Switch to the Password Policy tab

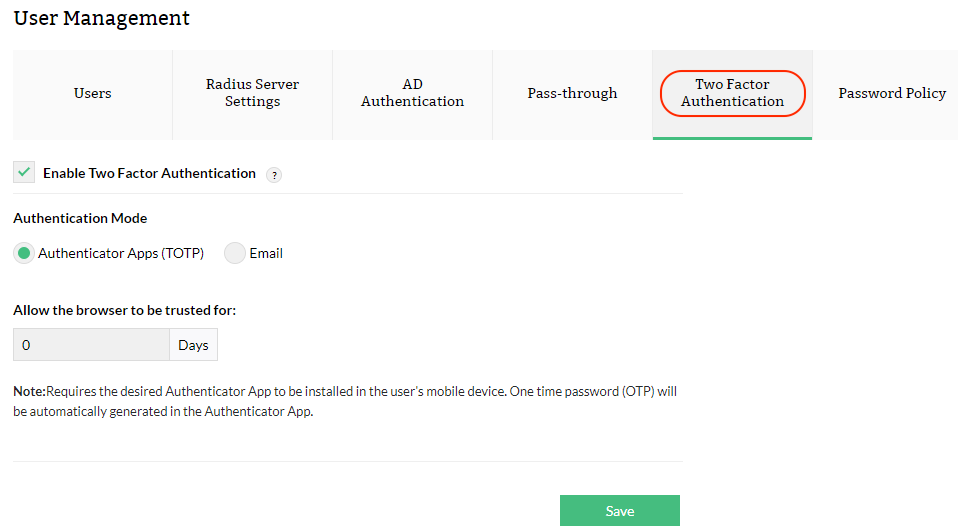(x=891, y=94)
